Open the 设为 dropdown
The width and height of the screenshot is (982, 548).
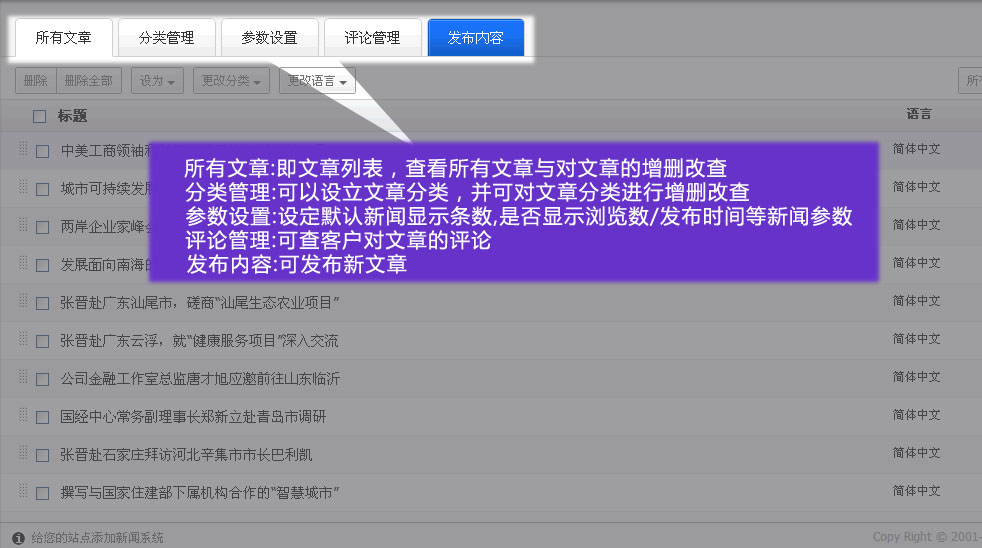click(x=159, y=81)
